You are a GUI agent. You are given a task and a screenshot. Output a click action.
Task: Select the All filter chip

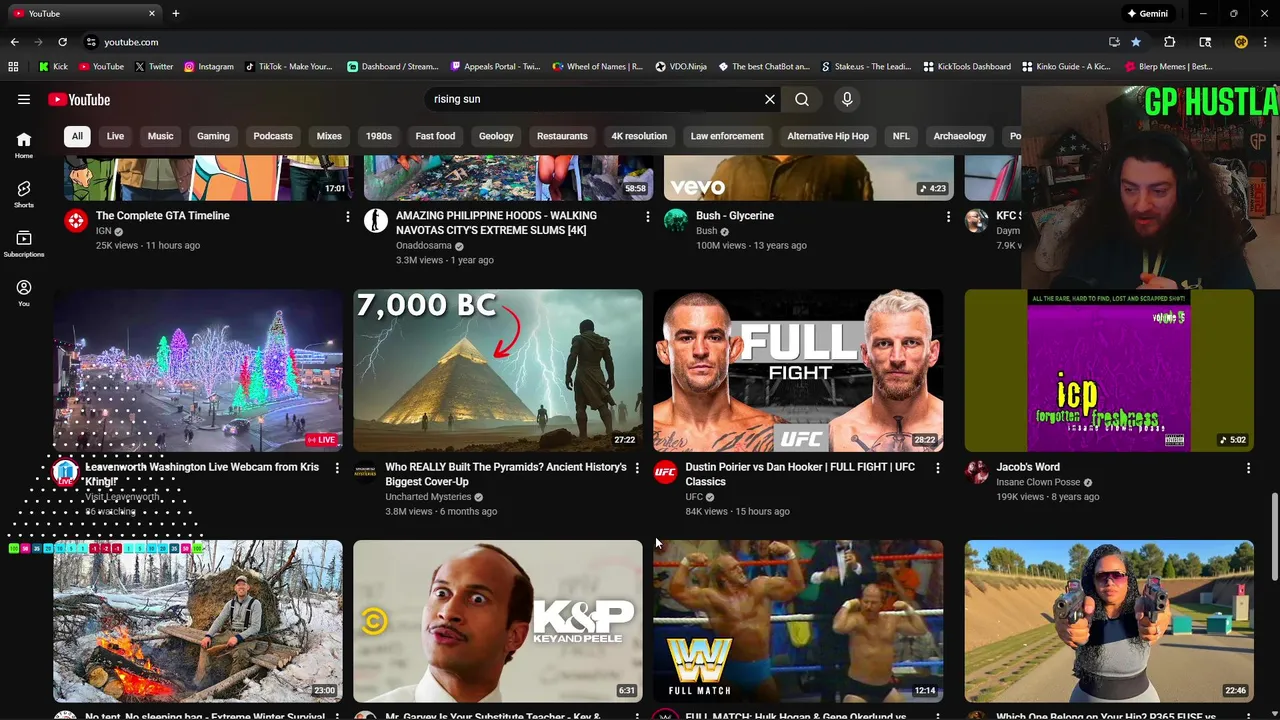(77, 136)
